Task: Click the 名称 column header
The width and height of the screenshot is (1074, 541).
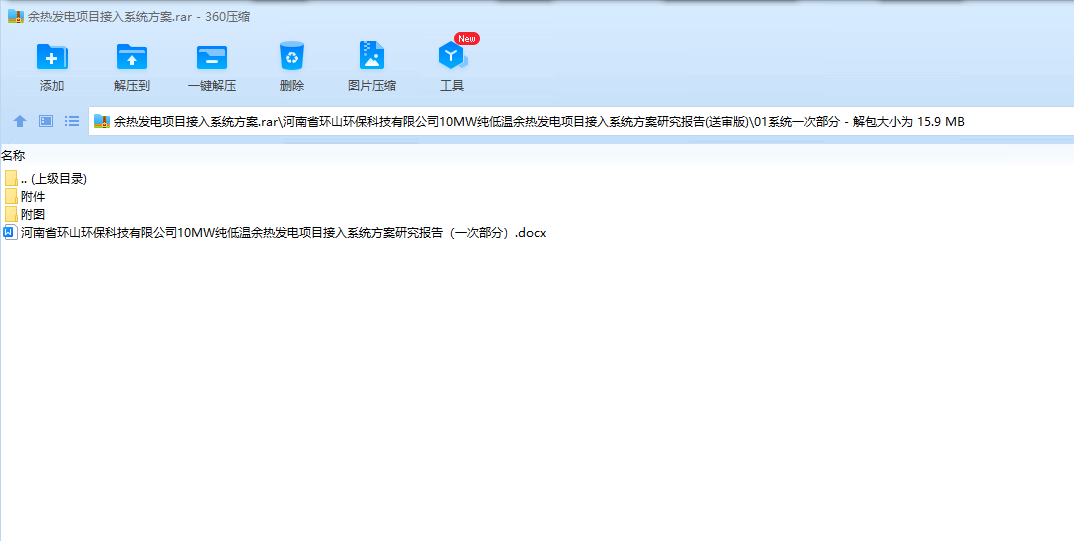Action: (13, 156)
